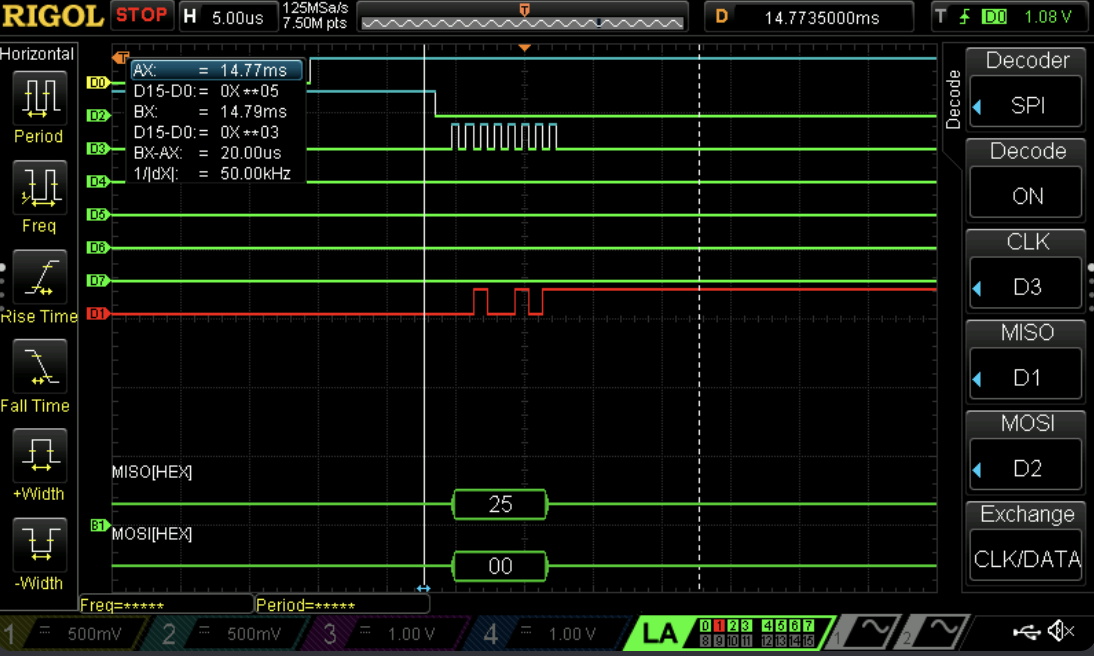Click the D7 channel label

98,281
